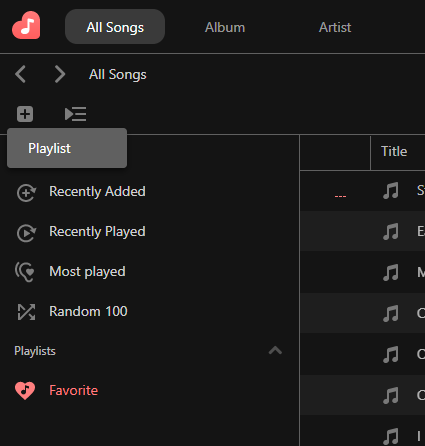Collapse the Playlists section chevron
The width and height of the screenshot is (425, 446).
[275, 351]
